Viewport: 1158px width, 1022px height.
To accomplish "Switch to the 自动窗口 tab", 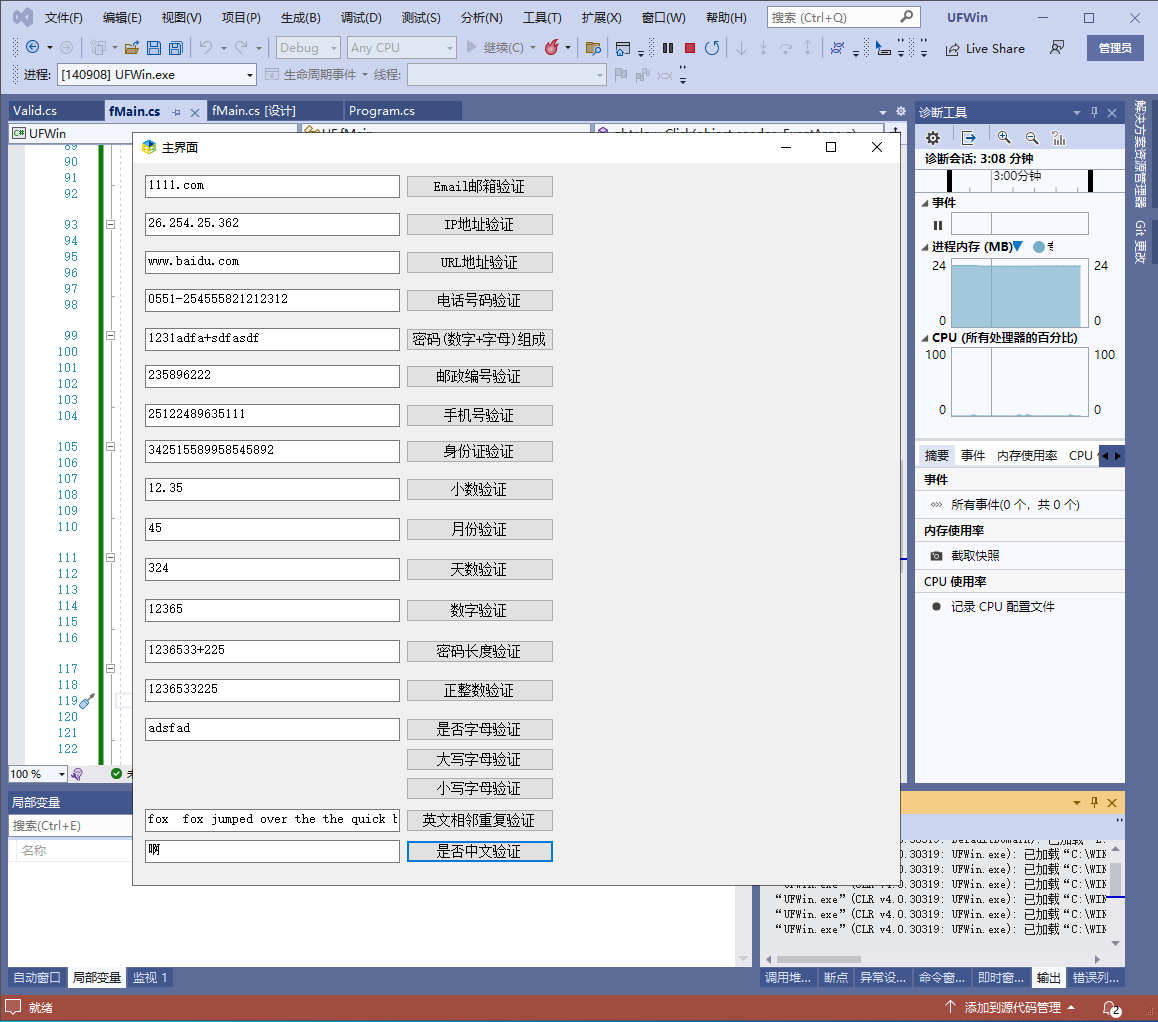I will pyautogui.click(x=37, y=978).
